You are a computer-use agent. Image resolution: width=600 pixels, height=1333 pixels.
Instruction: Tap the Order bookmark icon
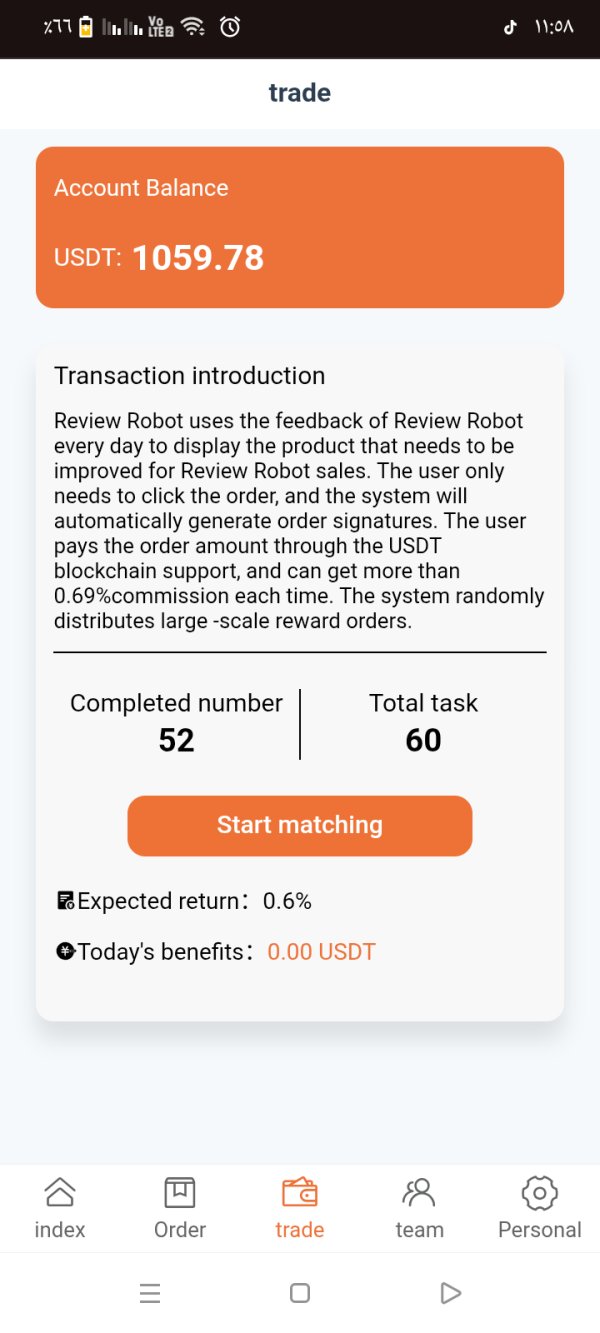pyautogui.click(x=180, y=1192)
